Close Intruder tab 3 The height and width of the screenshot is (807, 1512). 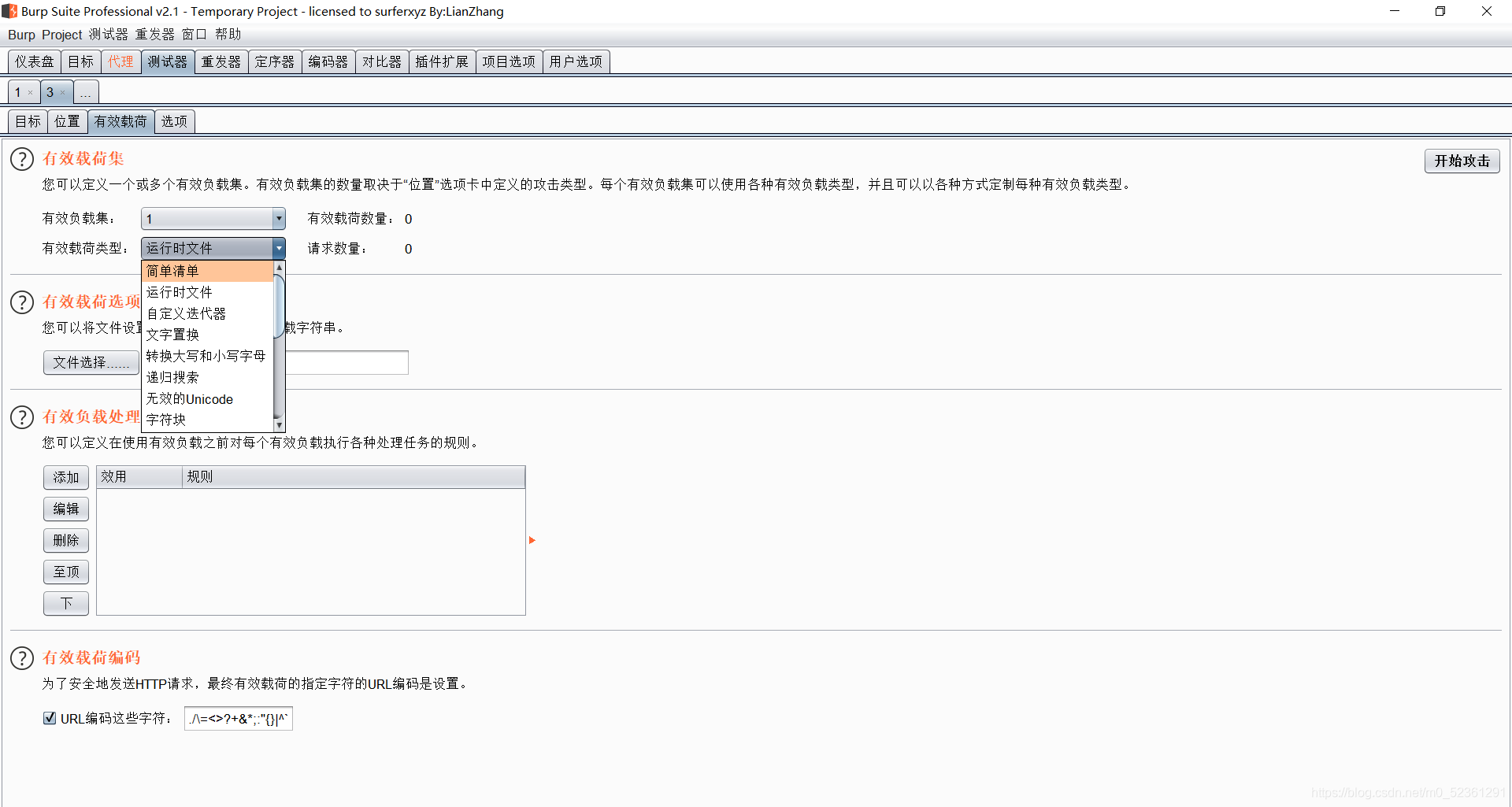pyautogui.click(x=63, y=93)
